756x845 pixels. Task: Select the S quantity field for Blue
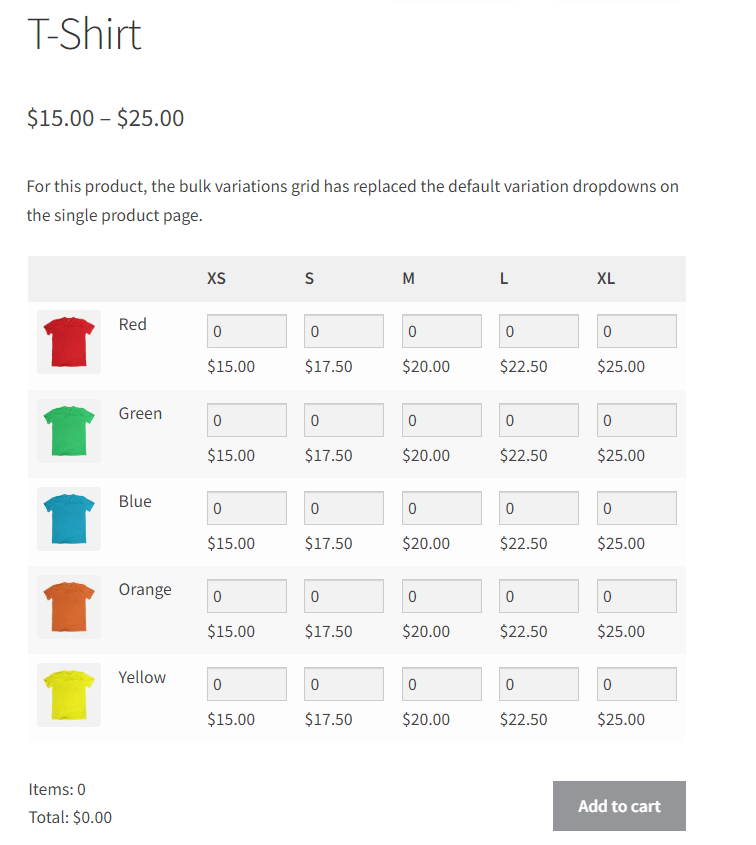343,507
